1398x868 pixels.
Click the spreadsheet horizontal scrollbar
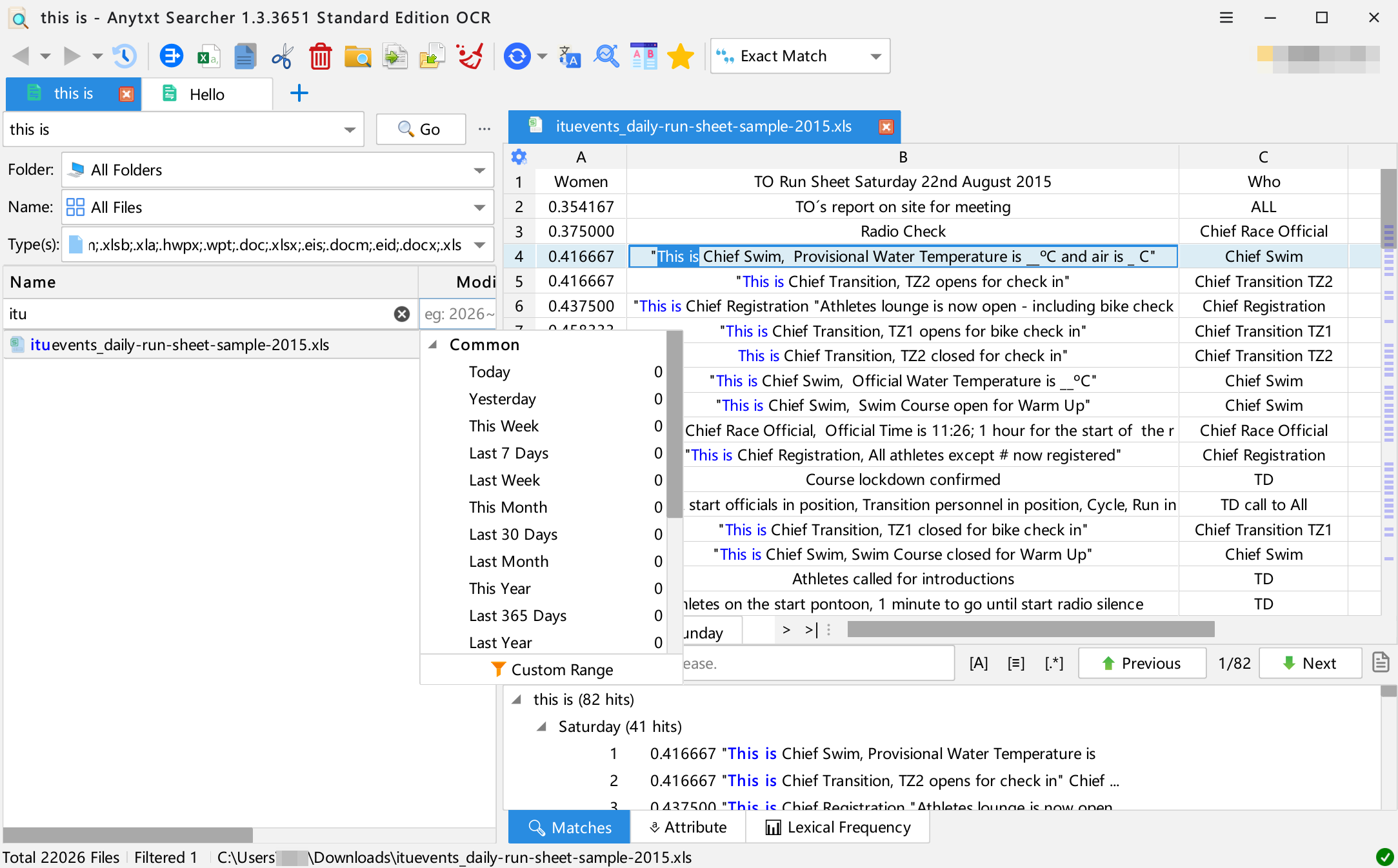point(1031,629)
